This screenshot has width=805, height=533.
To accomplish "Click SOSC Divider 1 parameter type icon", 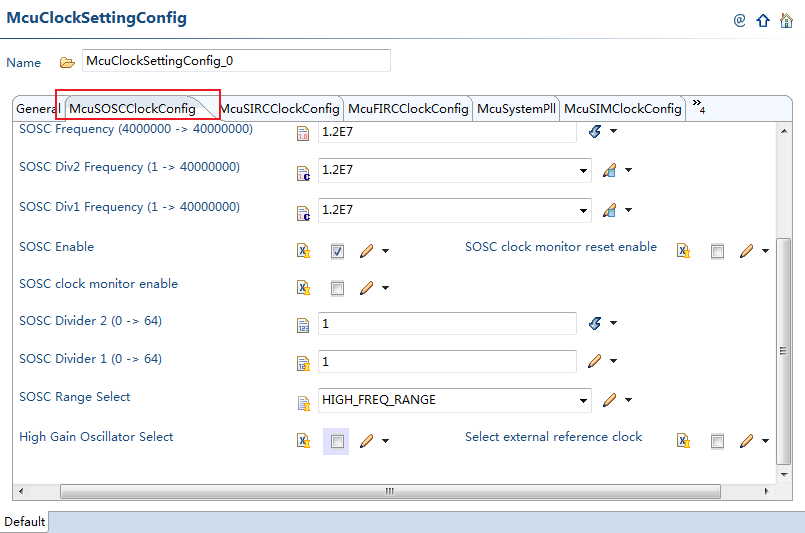I will [303, 364].
